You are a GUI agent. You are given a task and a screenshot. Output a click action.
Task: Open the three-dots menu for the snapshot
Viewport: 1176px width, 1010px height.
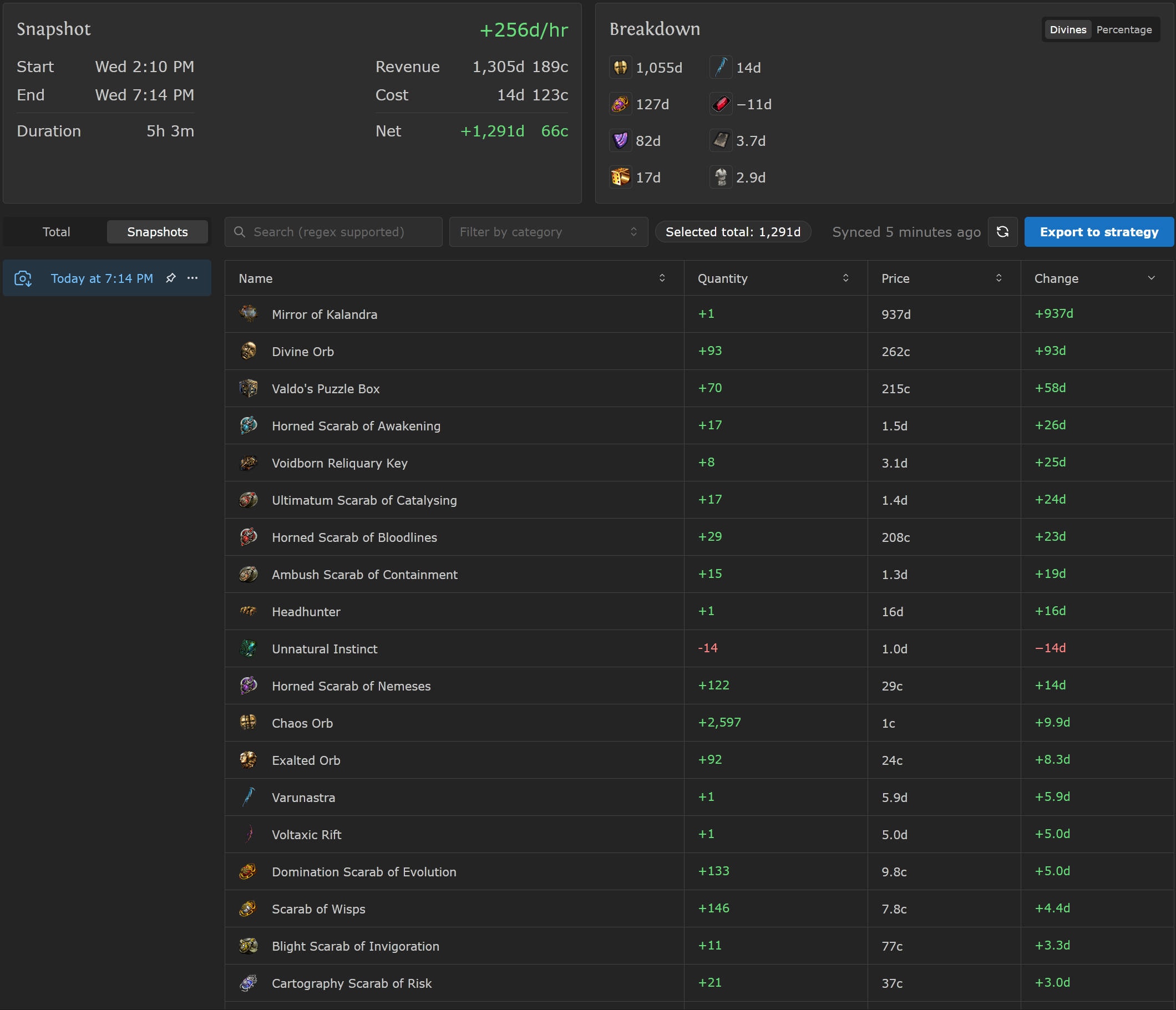192,278
